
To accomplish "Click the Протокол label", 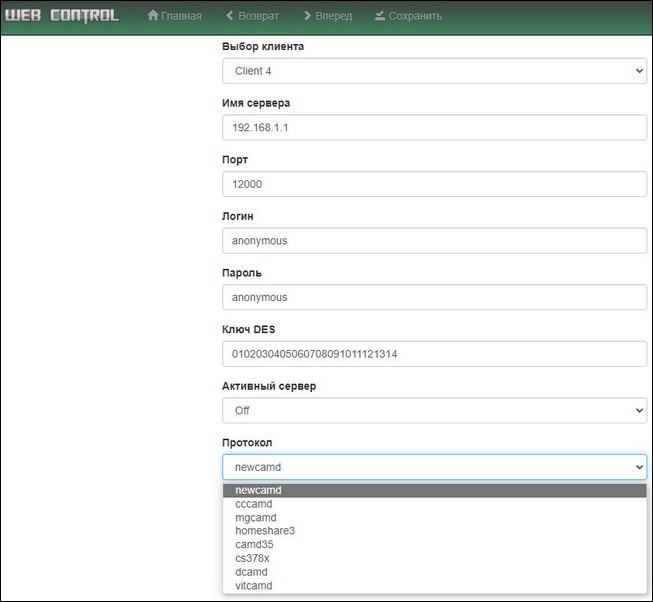I will point(247,443).
